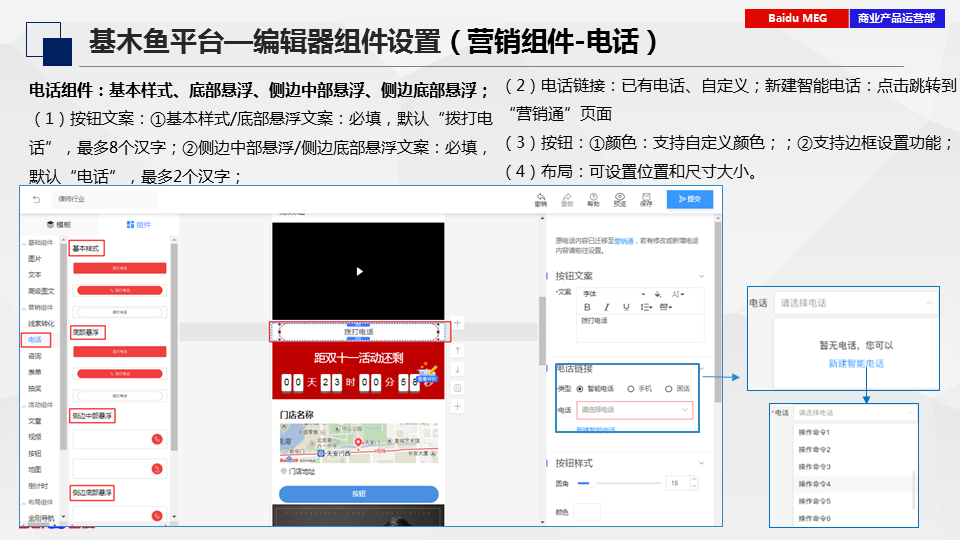Choose 操作命令4 from the list
This screenshot has width=960, height=540.
pyautogui.click(x=814, y=484)
